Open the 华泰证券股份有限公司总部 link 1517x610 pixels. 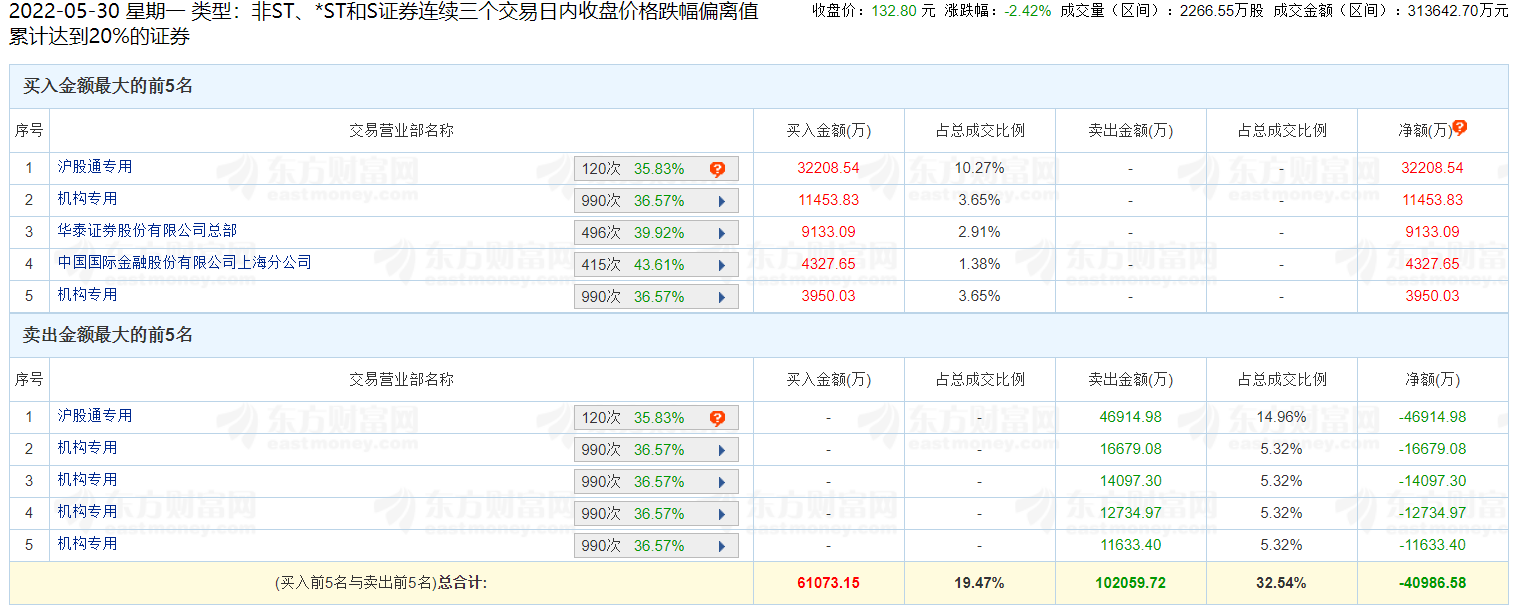click(147, 231)
